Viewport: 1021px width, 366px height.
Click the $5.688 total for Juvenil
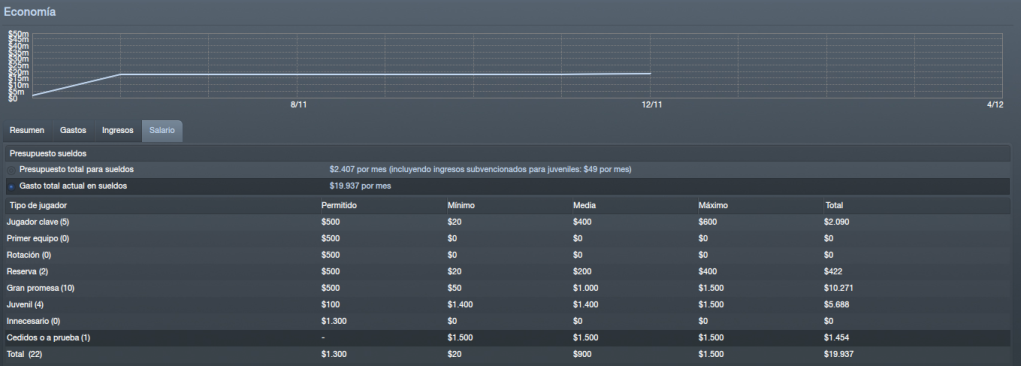click(837, 305)
